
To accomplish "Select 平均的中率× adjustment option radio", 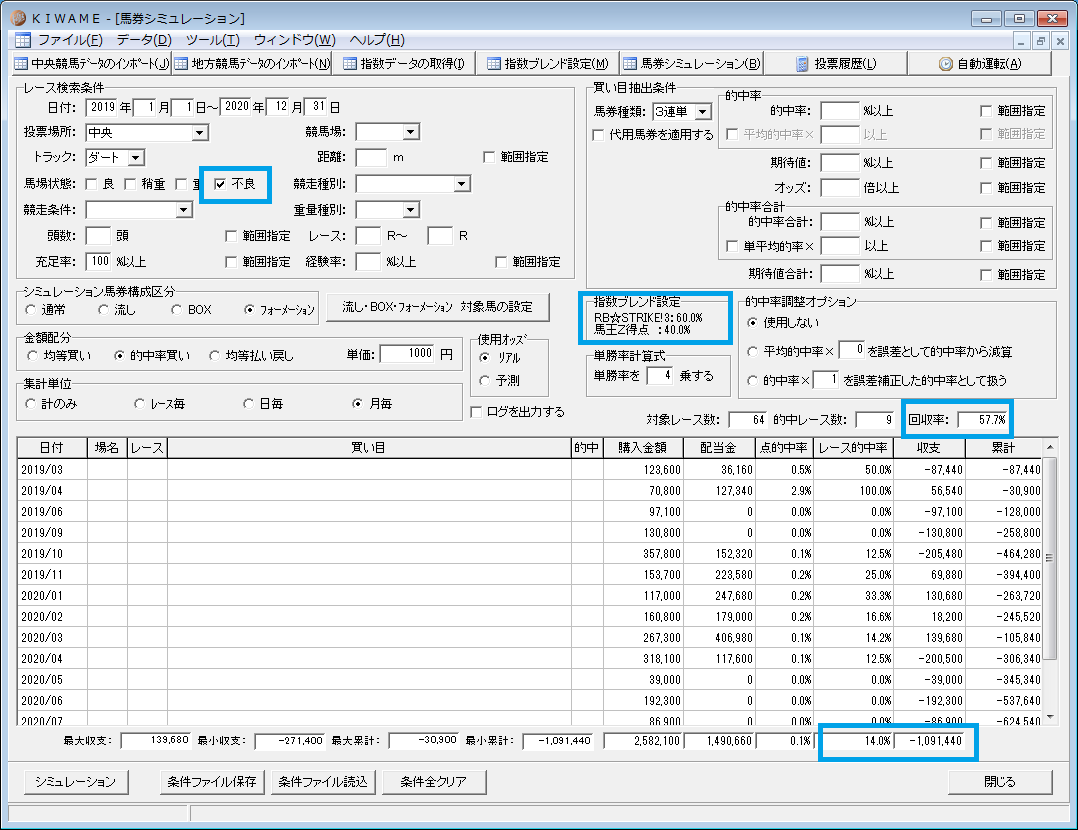I will [x=752, y=351].
